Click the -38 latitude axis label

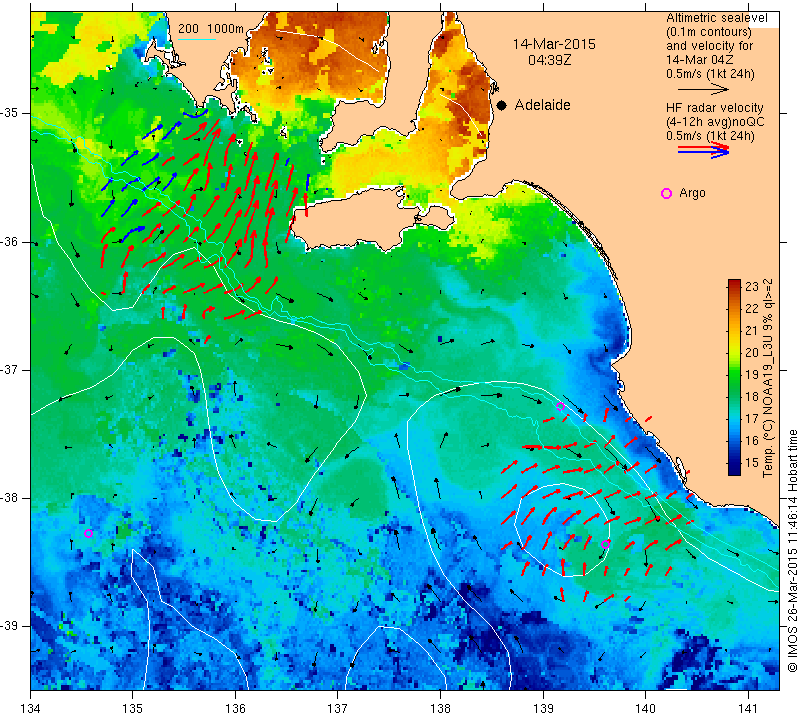[11, 498]
